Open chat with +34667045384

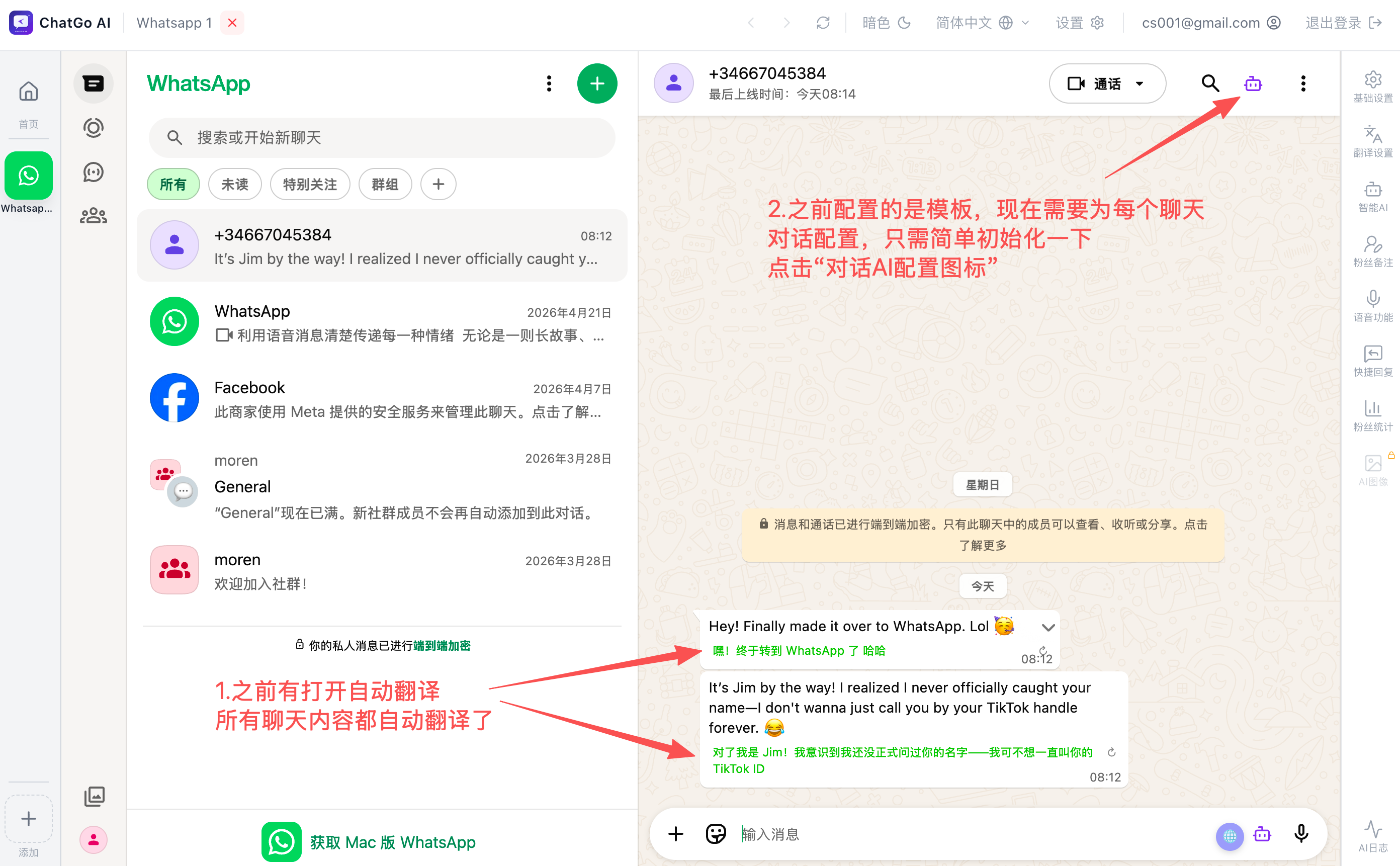click(382, 245)
